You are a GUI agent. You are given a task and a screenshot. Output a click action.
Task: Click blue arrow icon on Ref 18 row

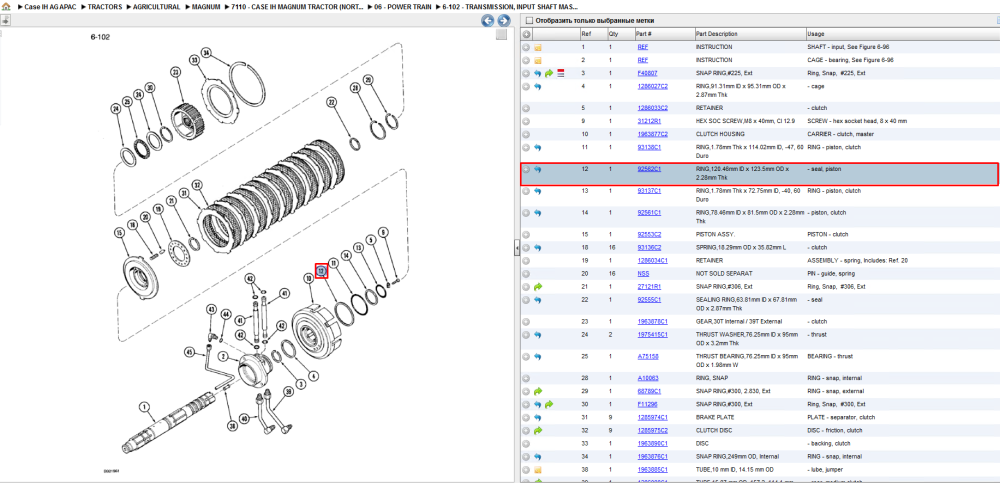538,248
